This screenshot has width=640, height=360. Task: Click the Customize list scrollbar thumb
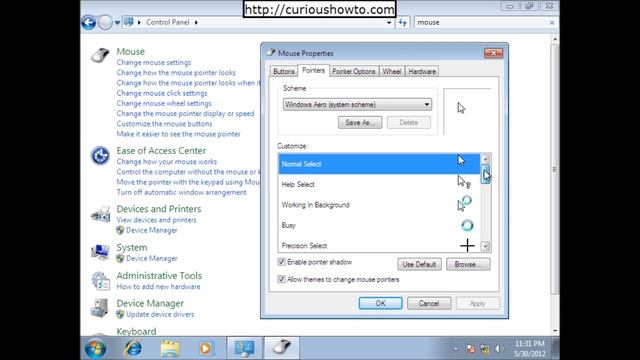(x=485, y=175)
